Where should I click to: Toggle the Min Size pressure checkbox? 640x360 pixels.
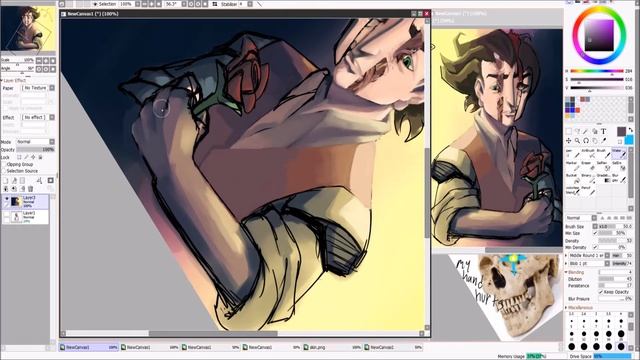(595, 233)
